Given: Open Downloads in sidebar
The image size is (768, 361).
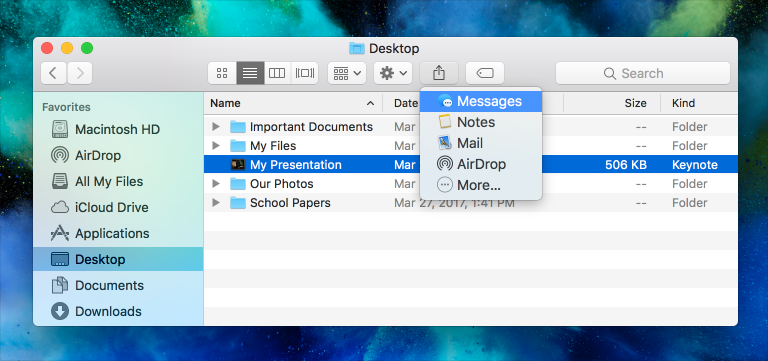Looking at the screenshot, I should point(118,312).
